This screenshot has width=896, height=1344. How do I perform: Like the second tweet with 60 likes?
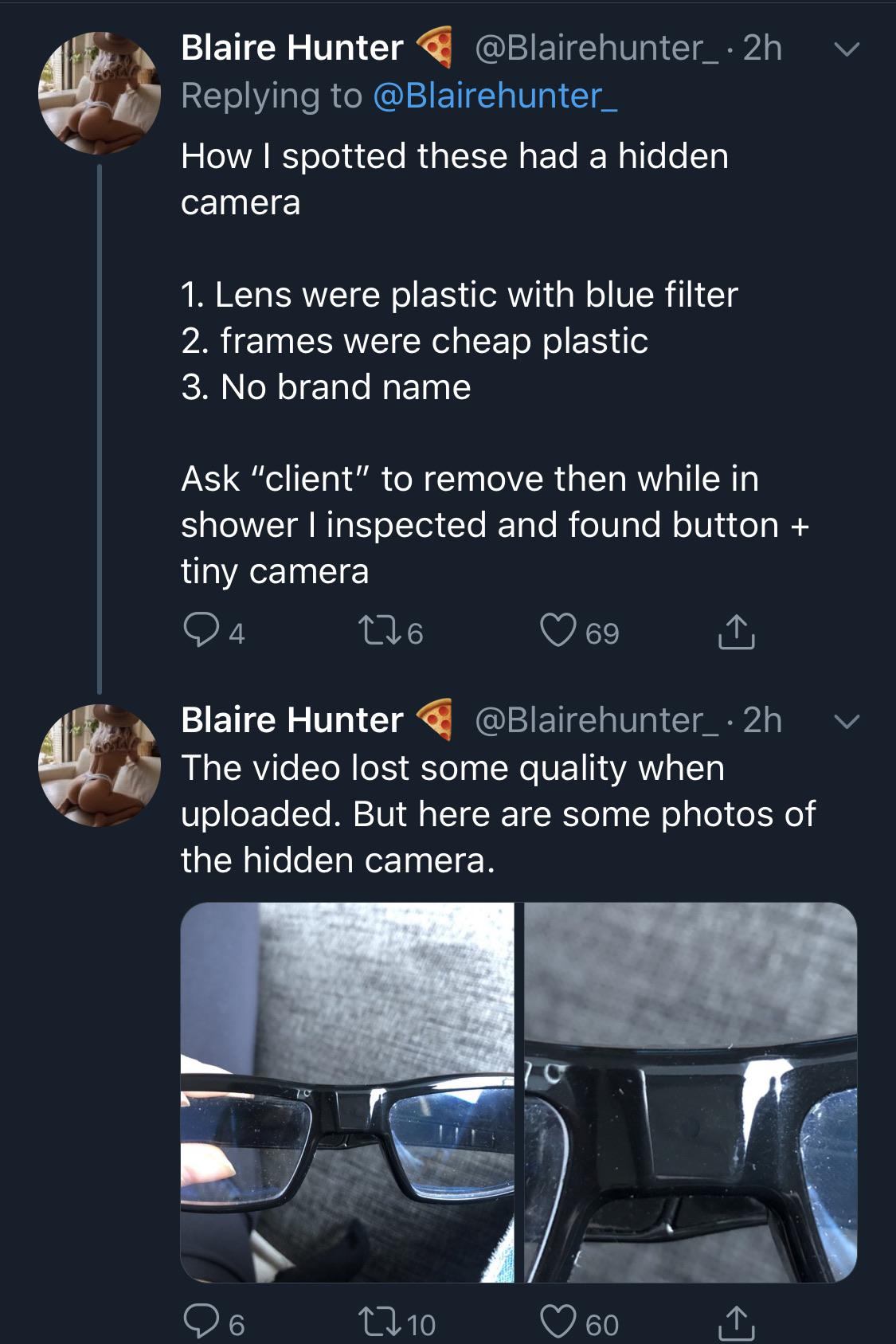(x=558, y=1322)
